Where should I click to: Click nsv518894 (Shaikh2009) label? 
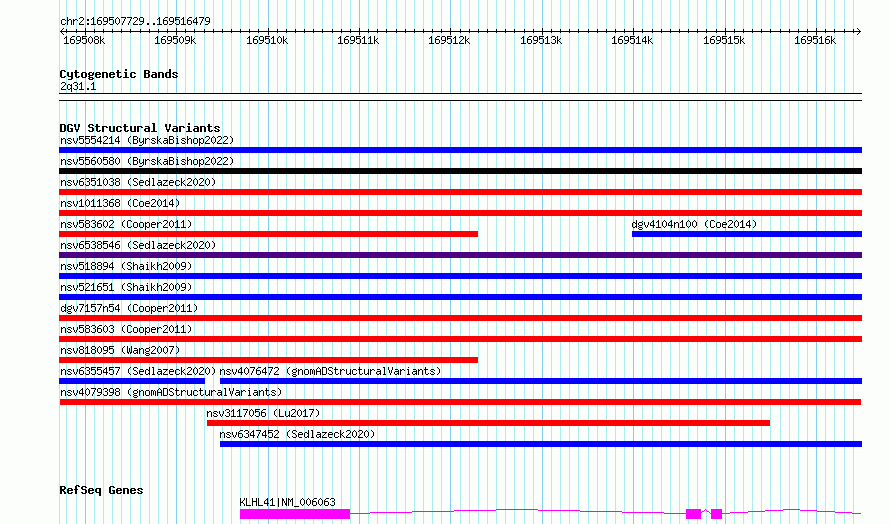click(126, 266)
